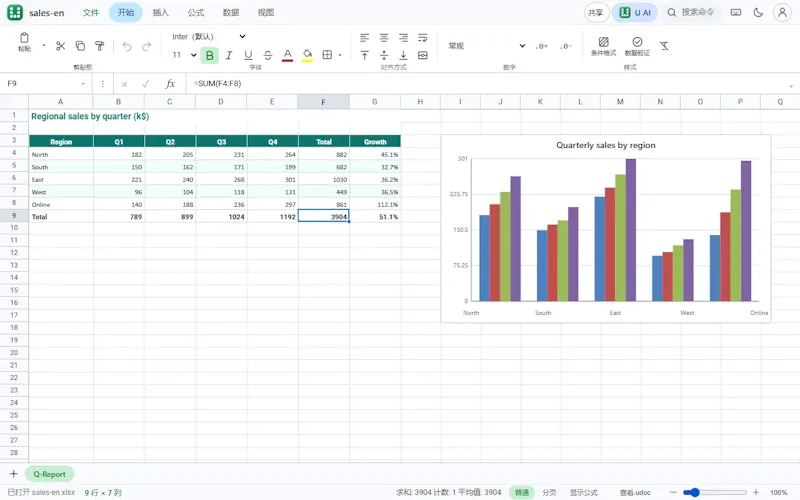
Task: Click the zoom slider handle
Action: pyautogui.click(x=694, y=492)
